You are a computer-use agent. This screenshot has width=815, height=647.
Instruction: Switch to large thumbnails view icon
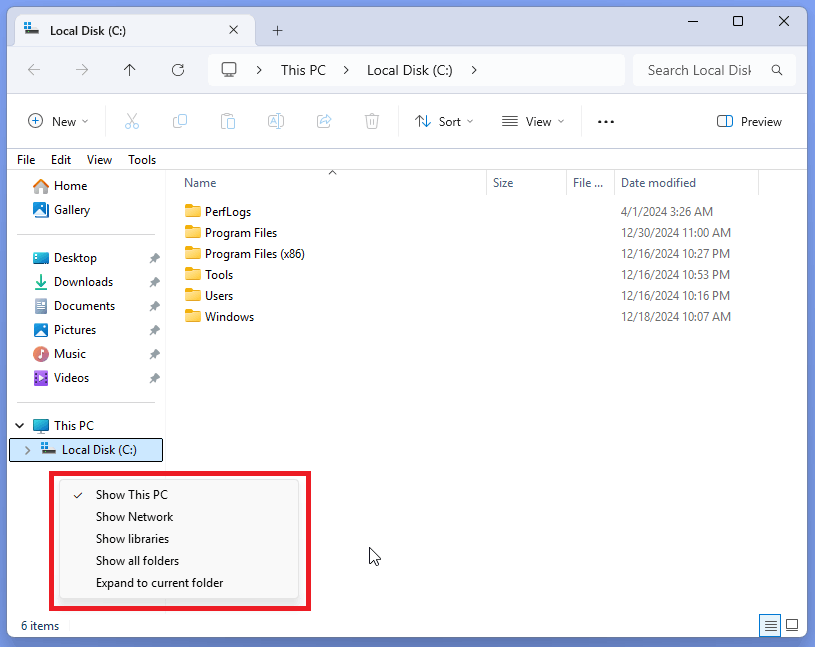coord(792,625)
